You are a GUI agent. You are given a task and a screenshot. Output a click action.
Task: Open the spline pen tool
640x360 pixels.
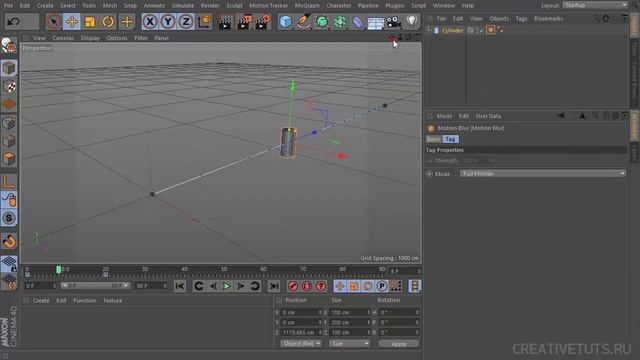pyautogui.click(x=304, y=21)
